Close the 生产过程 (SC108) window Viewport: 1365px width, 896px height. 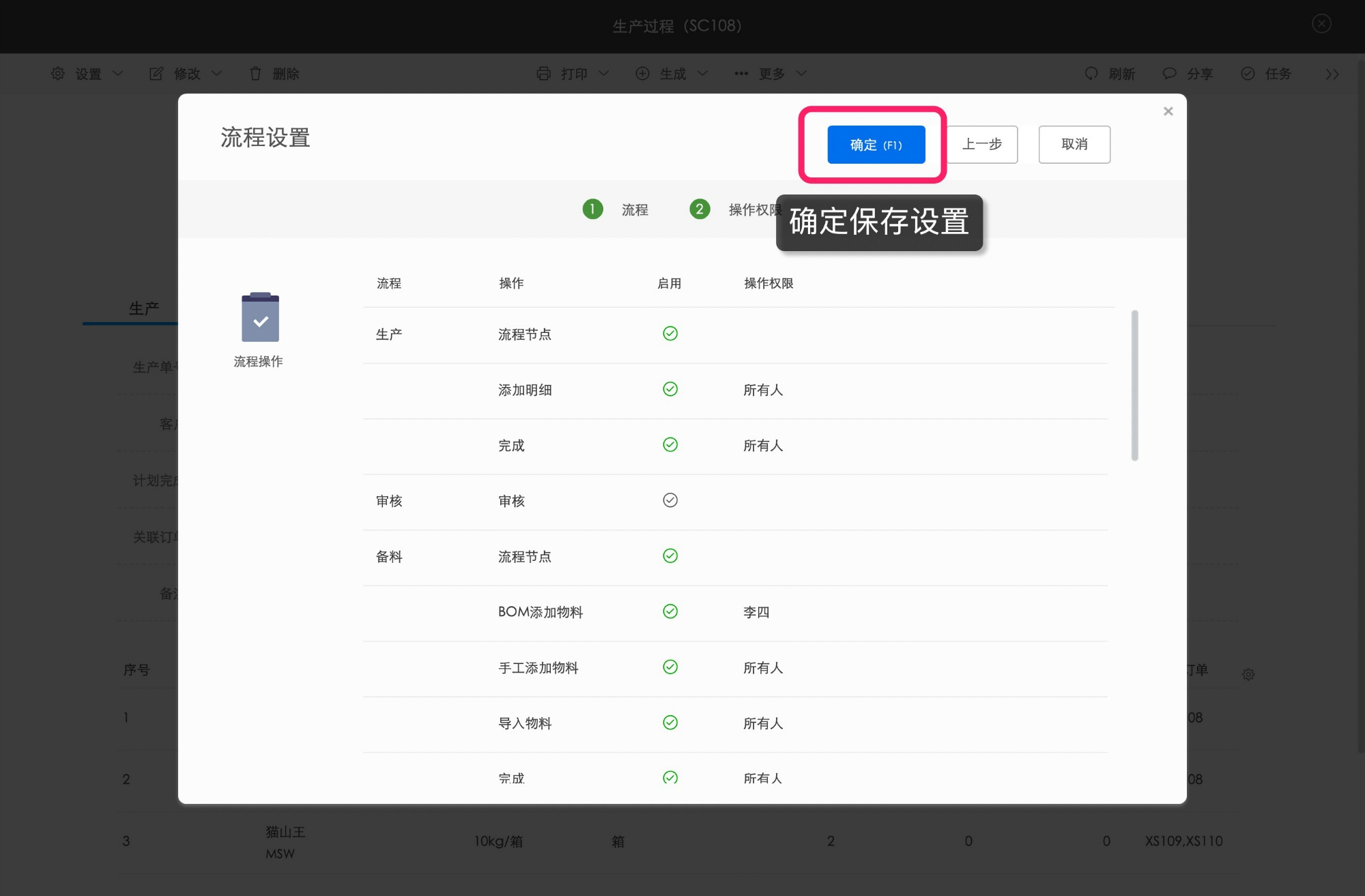1321,24
